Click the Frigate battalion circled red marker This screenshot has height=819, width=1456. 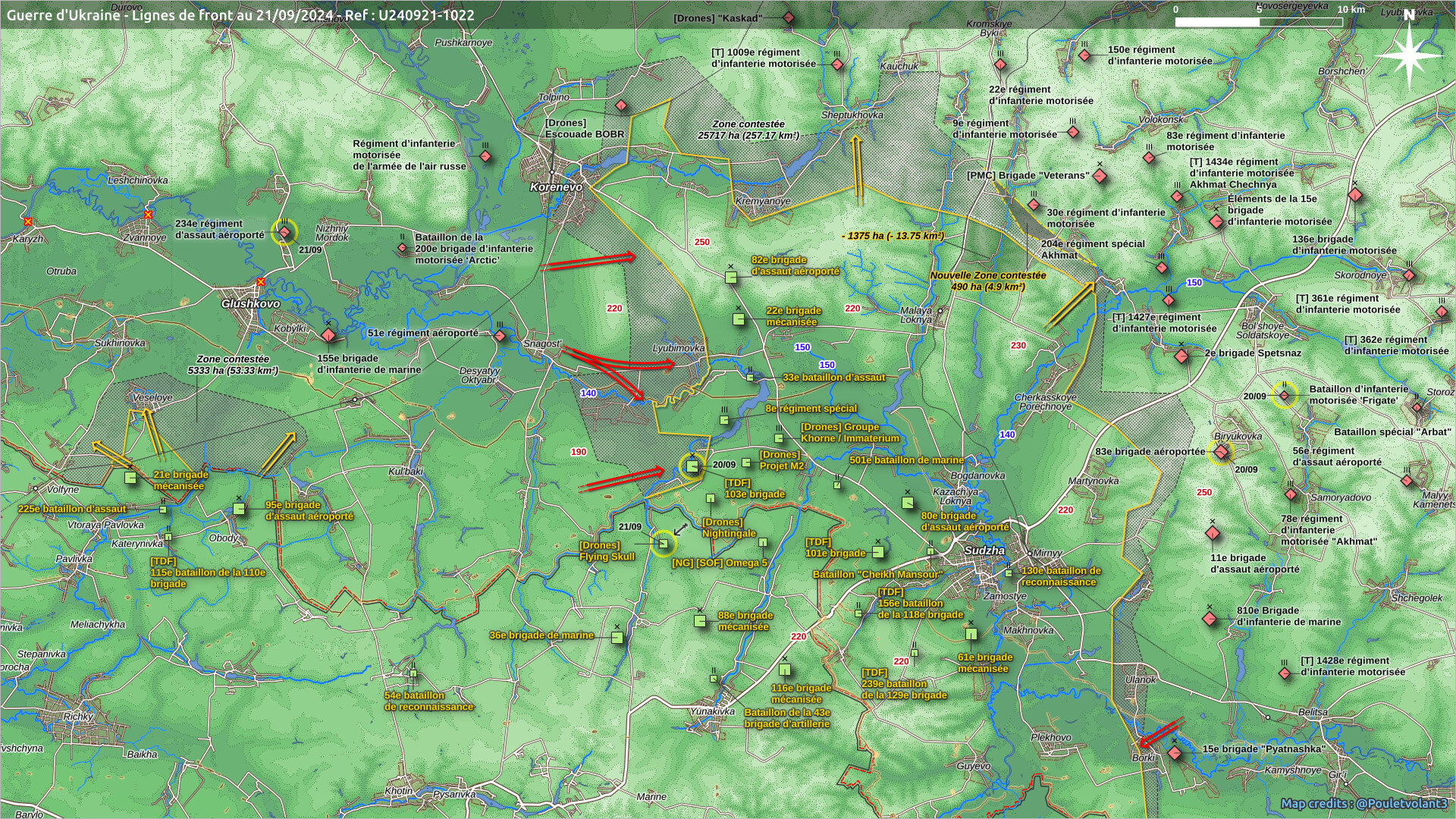(x=1284, y=395)
